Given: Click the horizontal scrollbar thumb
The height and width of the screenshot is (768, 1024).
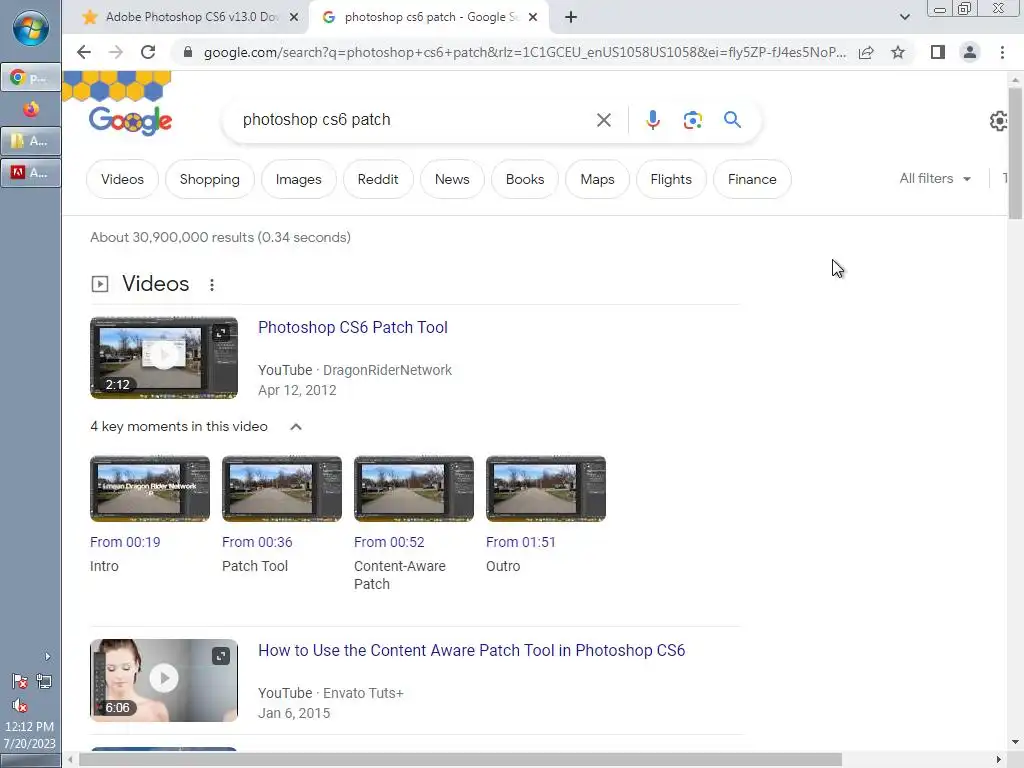Looking at the screenshot, I should click(460, 760).
